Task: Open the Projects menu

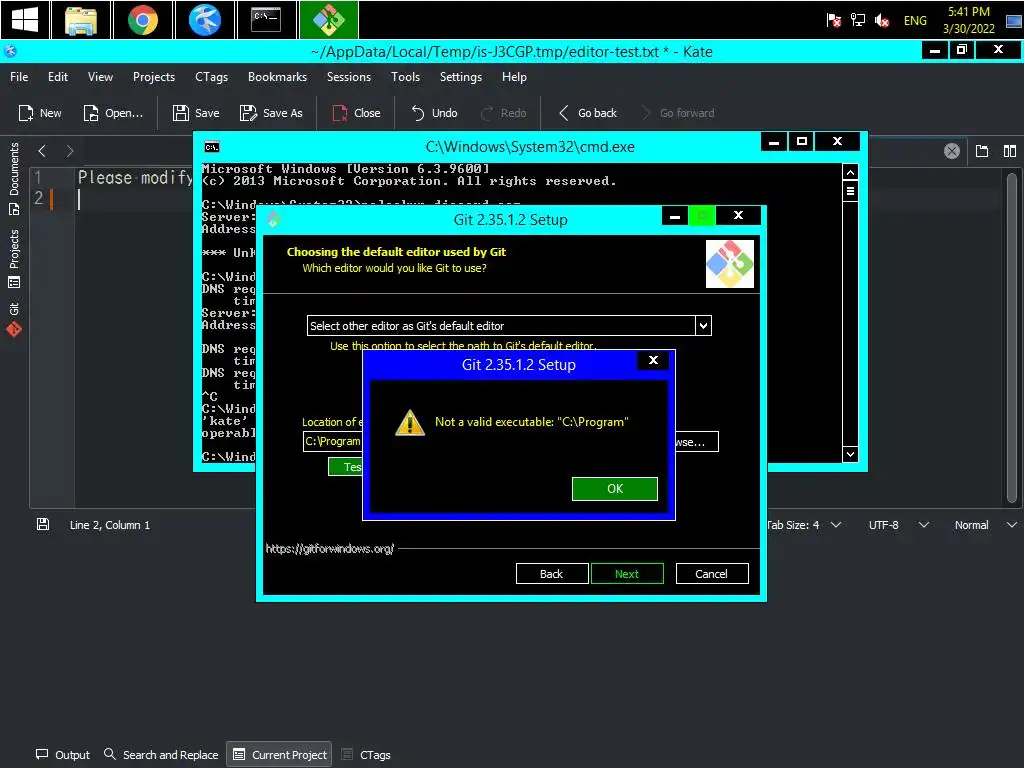Action: [x=153, y=77]
